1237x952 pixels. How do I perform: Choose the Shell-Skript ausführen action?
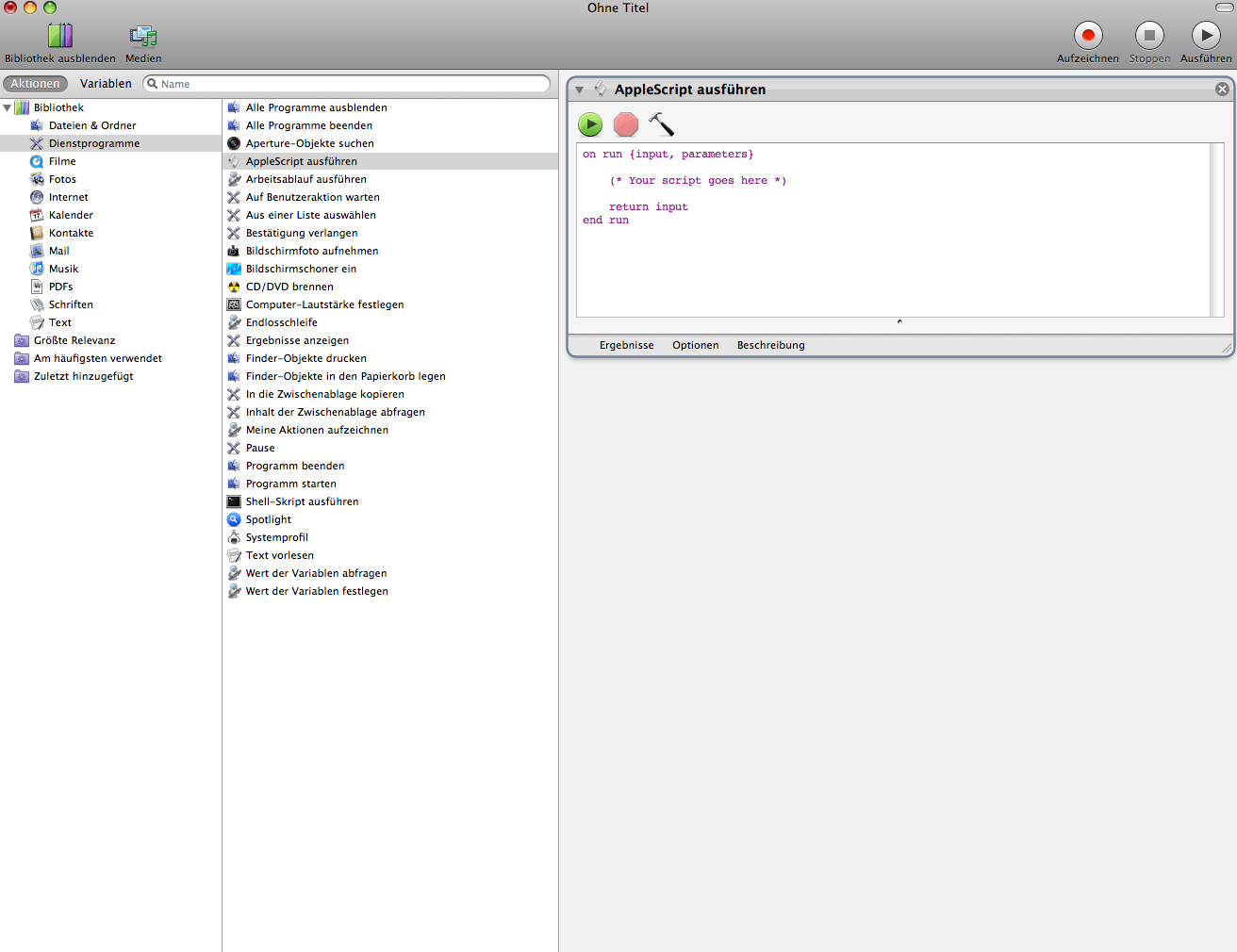(302, 501)
